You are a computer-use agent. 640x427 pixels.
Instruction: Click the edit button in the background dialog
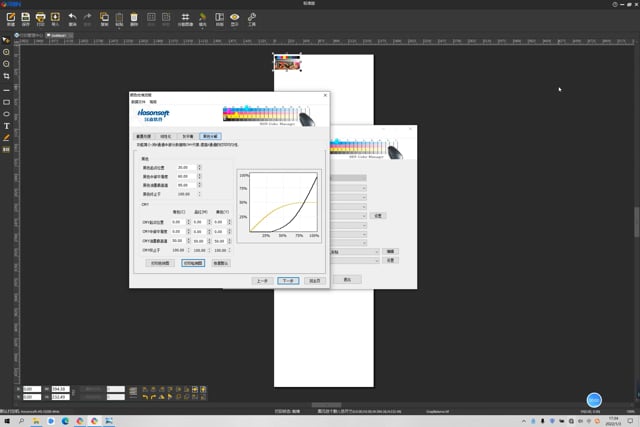tap(390, 251)
